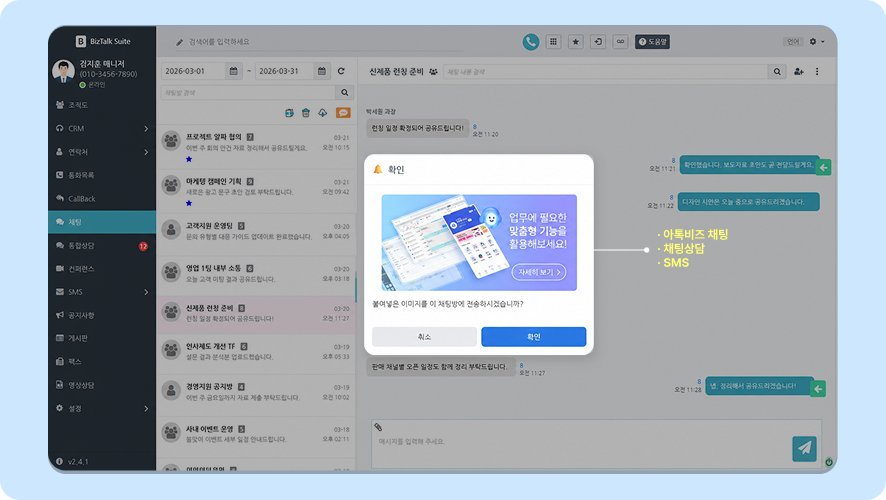This screenshot has height=500, width=886.
Task: Open 게시판 in the sidebar
Action: point(102,338)
